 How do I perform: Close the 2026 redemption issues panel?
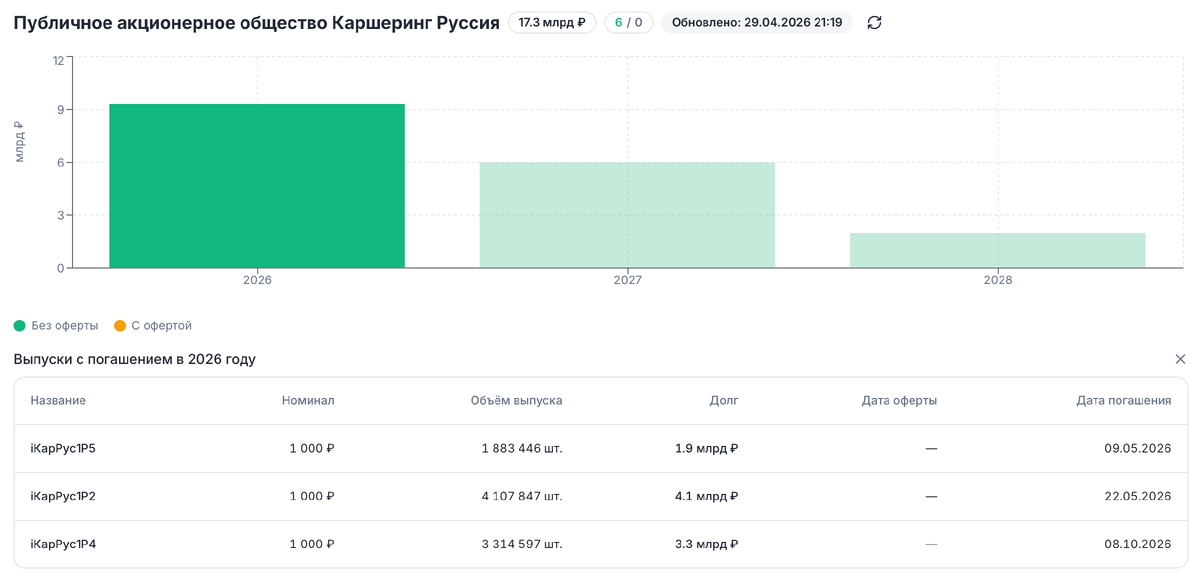tap(1180, 359)
